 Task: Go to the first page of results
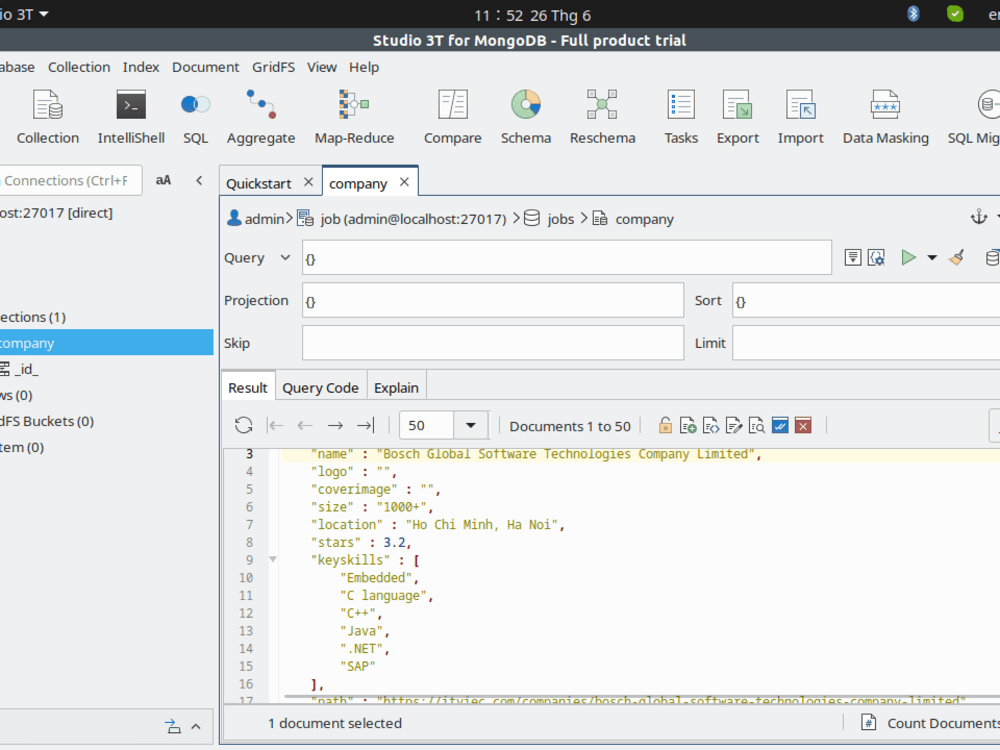(275, 425)
